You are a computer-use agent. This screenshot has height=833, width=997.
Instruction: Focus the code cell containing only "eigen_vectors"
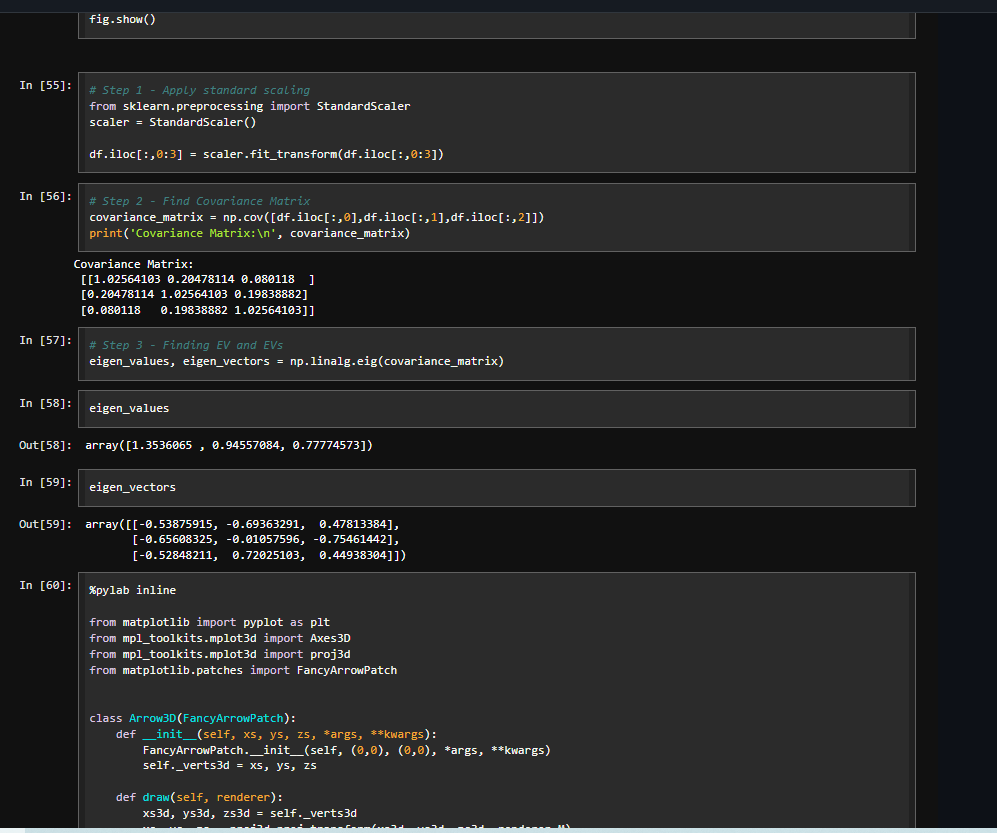point(497,488)
